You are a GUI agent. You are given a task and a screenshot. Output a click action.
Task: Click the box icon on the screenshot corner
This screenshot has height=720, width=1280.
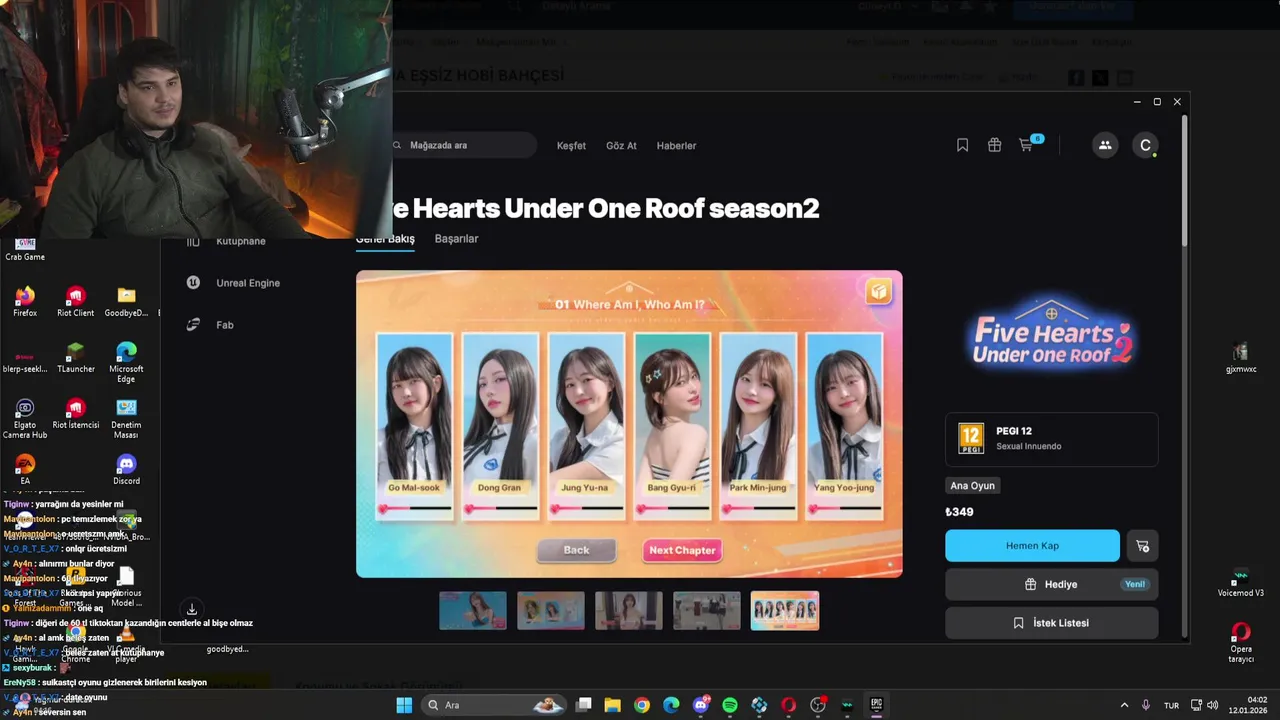pos(879,291)
